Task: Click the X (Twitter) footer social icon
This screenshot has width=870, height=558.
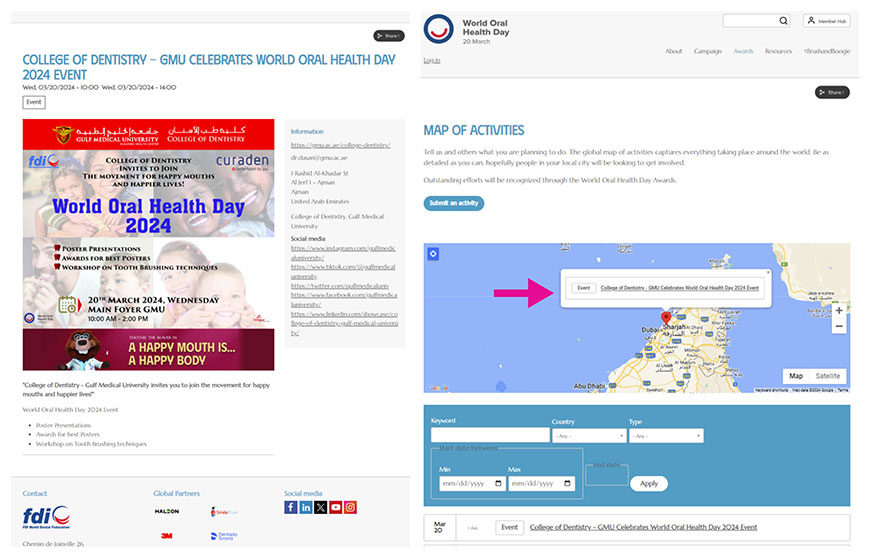Action: (x=321, y=507)
